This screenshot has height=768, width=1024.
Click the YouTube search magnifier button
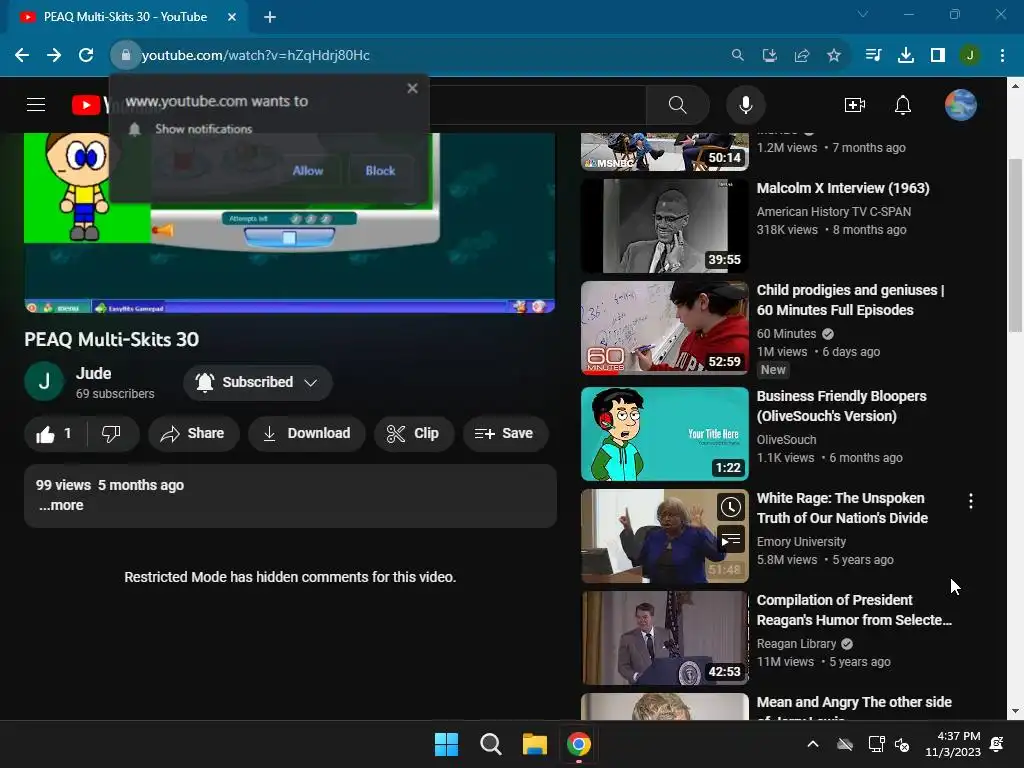pos(677,104)
